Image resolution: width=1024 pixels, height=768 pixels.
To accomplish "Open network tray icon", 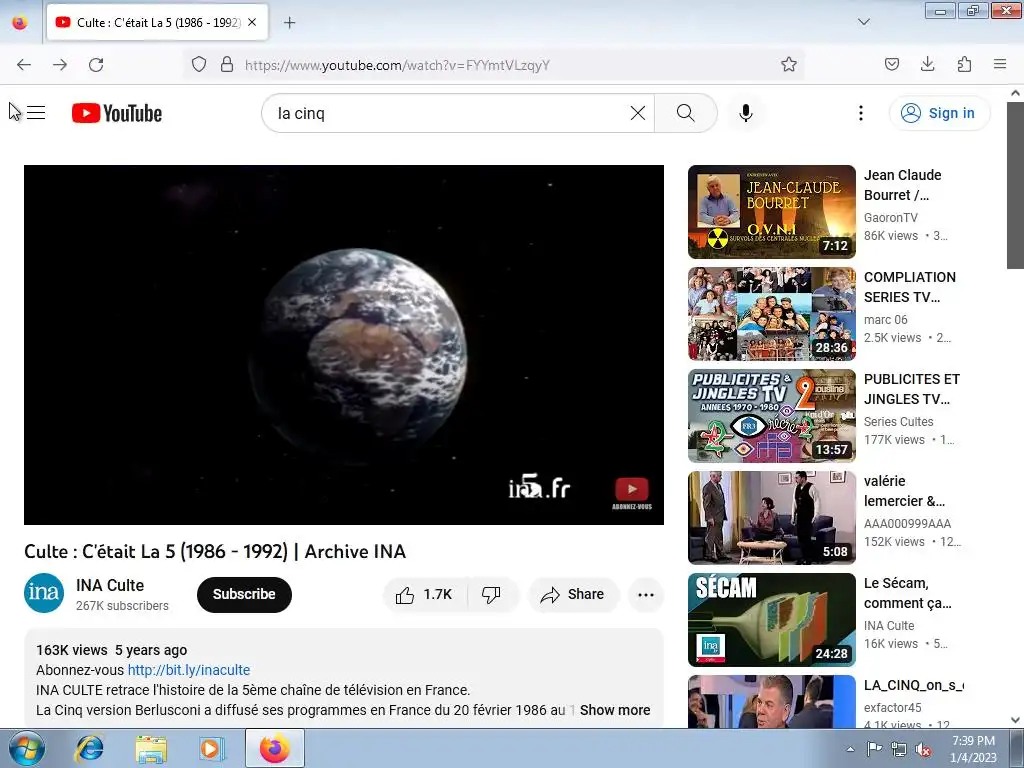I will point(899,749).
